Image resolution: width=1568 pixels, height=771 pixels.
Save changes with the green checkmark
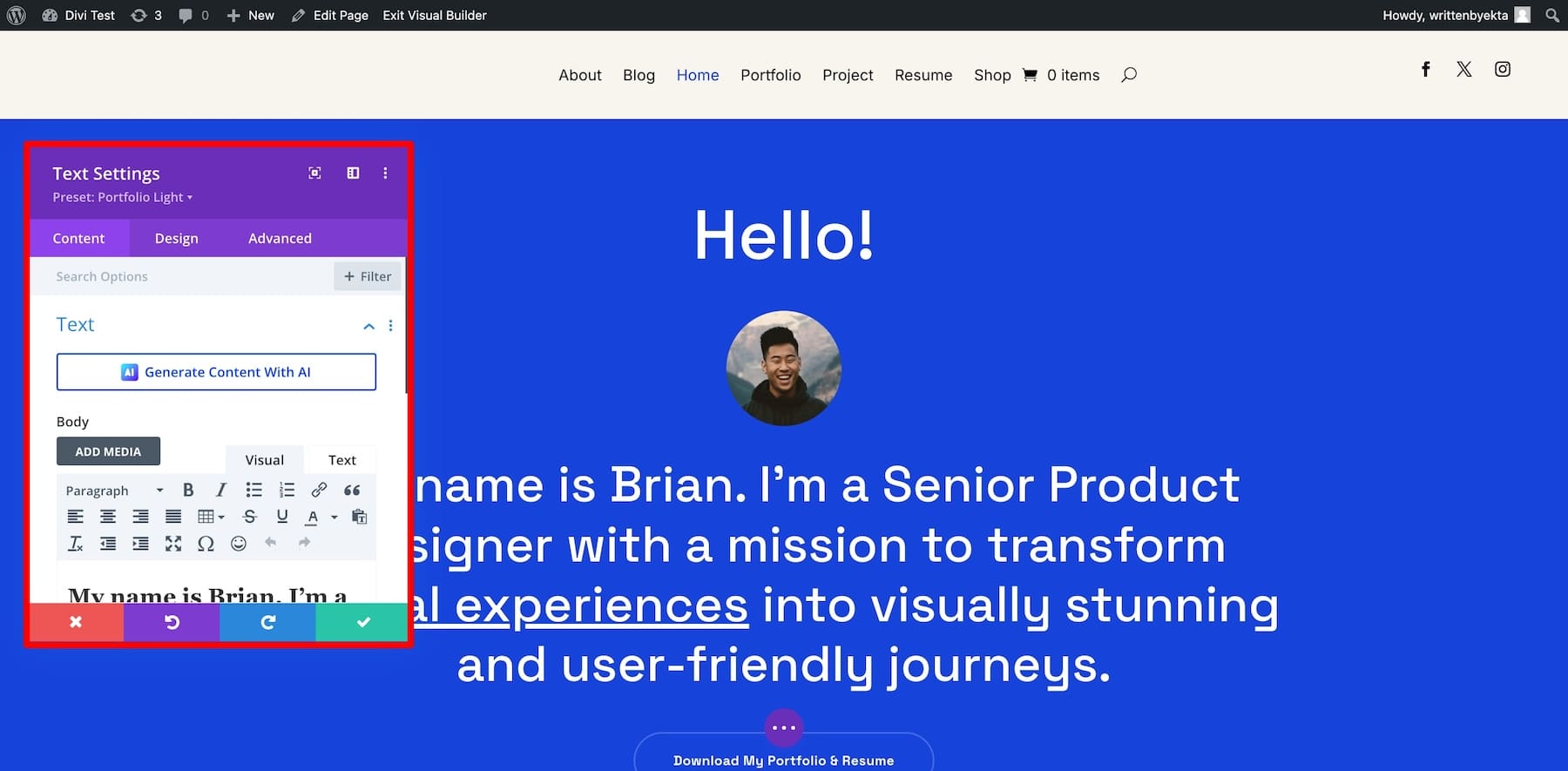pos(362,622)
